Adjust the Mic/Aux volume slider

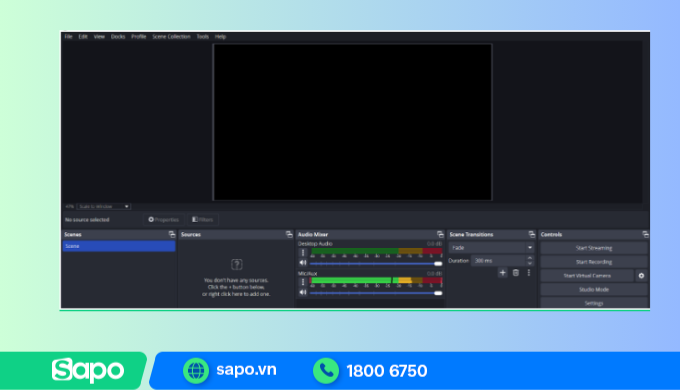[x=376, y=293]
